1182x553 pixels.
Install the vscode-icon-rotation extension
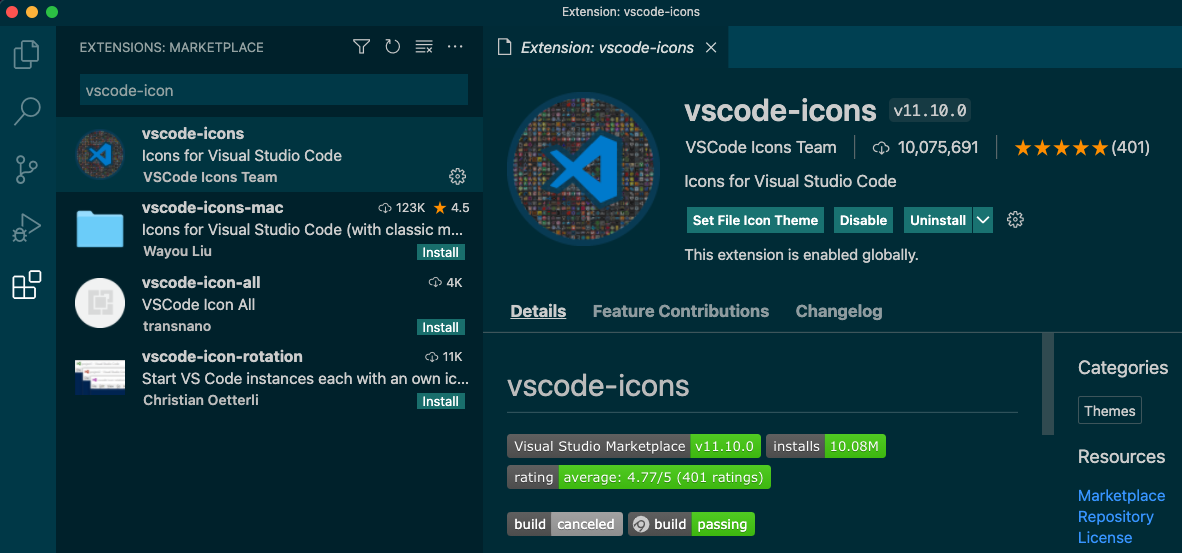(441, 401)
